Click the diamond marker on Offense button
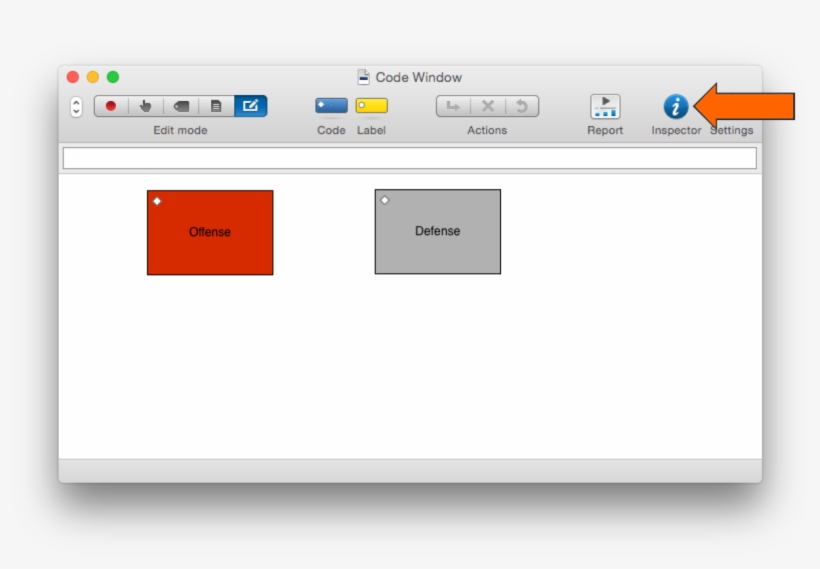Screen dimensions: 820x569 click(x=157, y=201)
